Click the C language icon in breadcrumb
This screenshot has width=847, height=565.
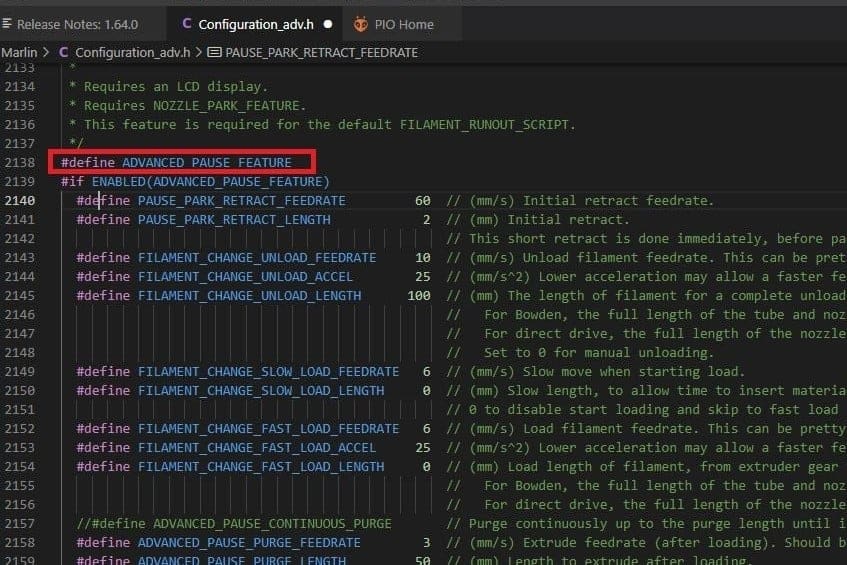pos(63,52)
